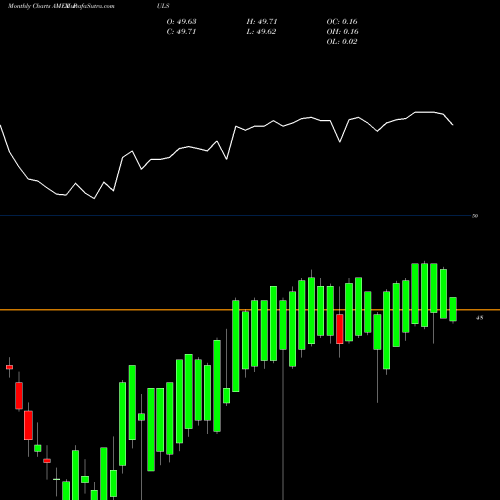
Task: Click the low value "L: 49.62"
Action: click(262, 32)
